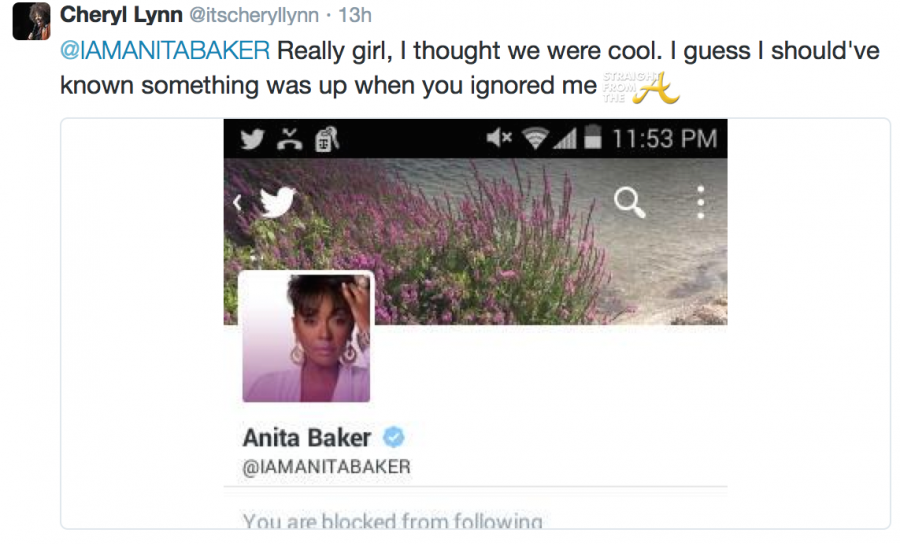This screenshot has height=544, width=900.
Task: Open search with the magnifier icon
Action: (x=629, y=203)
